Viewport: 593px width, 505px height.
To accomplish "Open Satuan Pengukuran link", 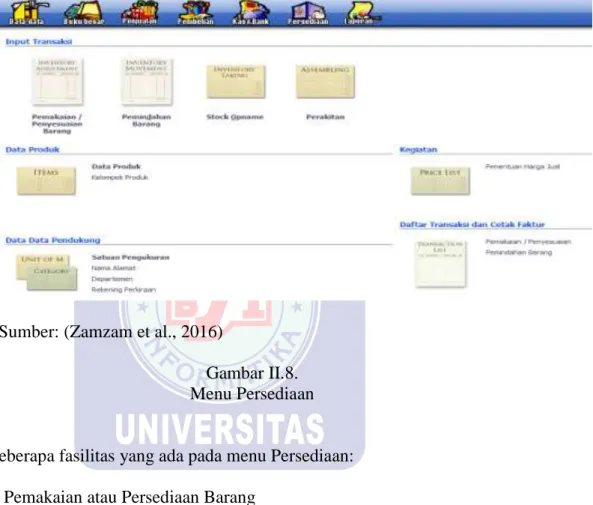I will pos(130,257).
